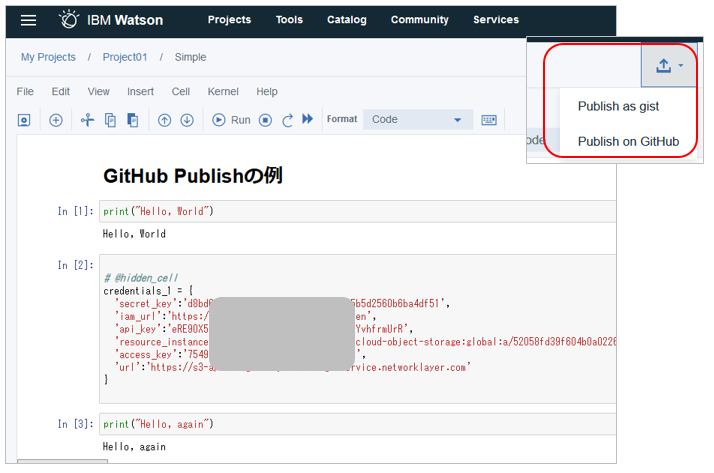The height and width of the screenshot is (473, 714).
Task: Select Publish on GitHub
Action: point(628,142)
